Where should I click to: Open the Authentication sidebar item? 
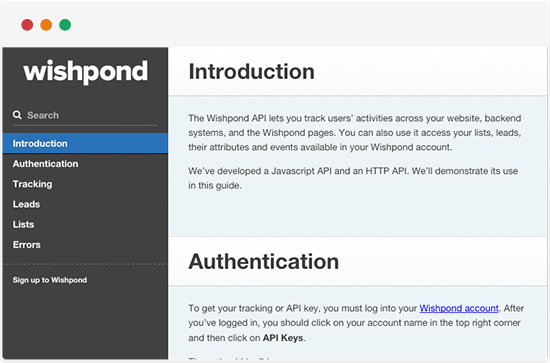(85, 163)
